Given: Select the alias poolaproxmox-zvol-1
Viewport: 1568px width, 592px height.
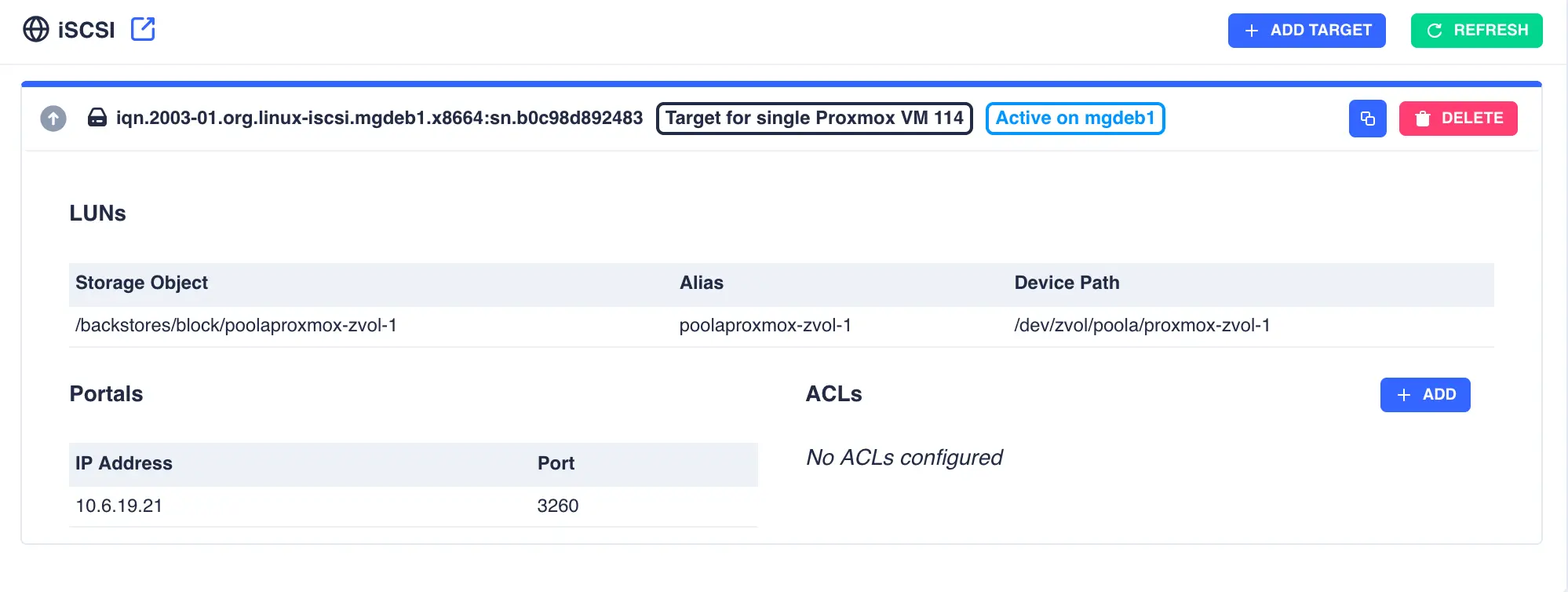Looking at the screenshot, I should (764, 326).
